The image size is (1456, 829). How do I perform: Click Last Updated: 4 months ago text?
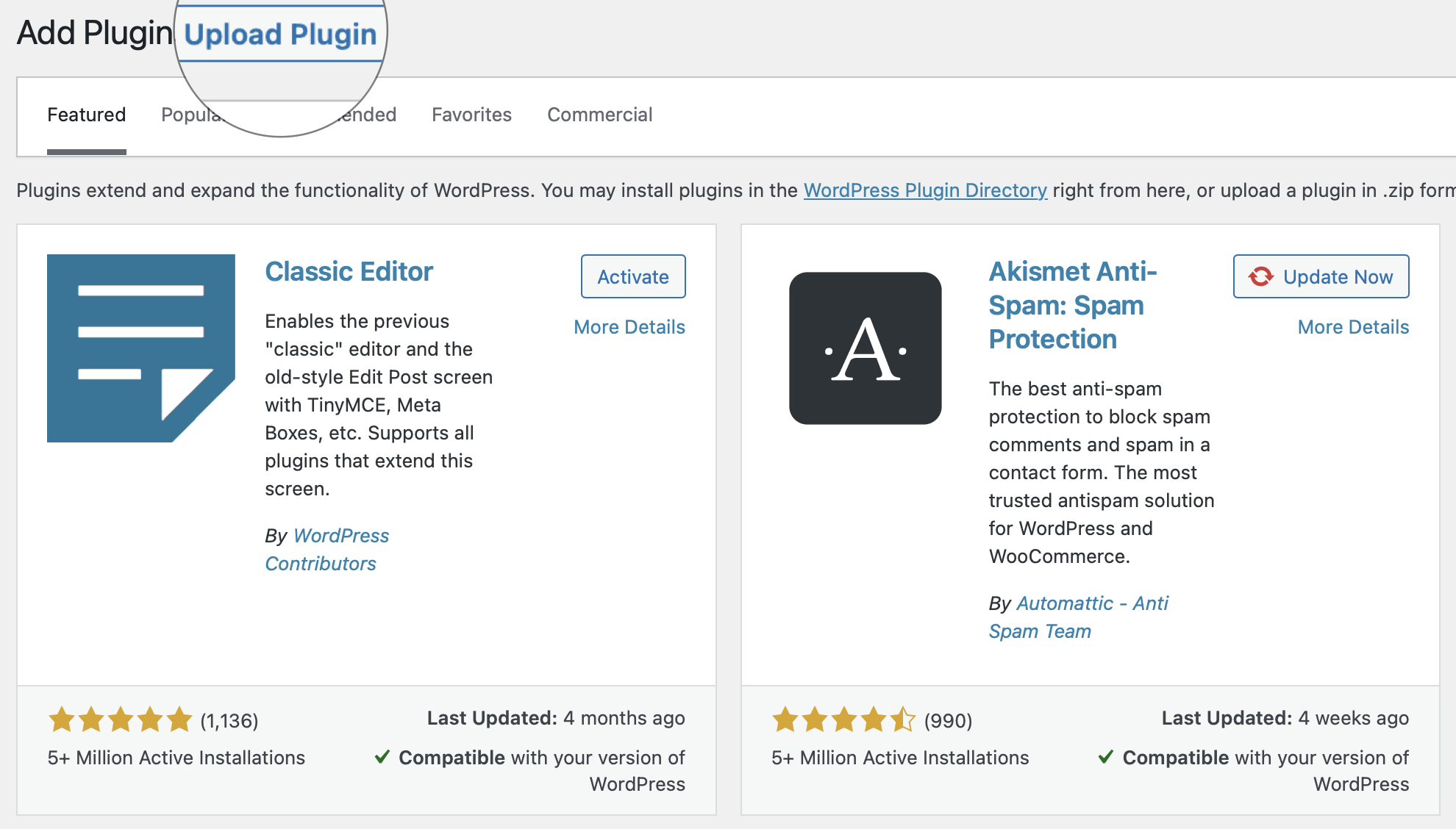(x=556, y=718)
